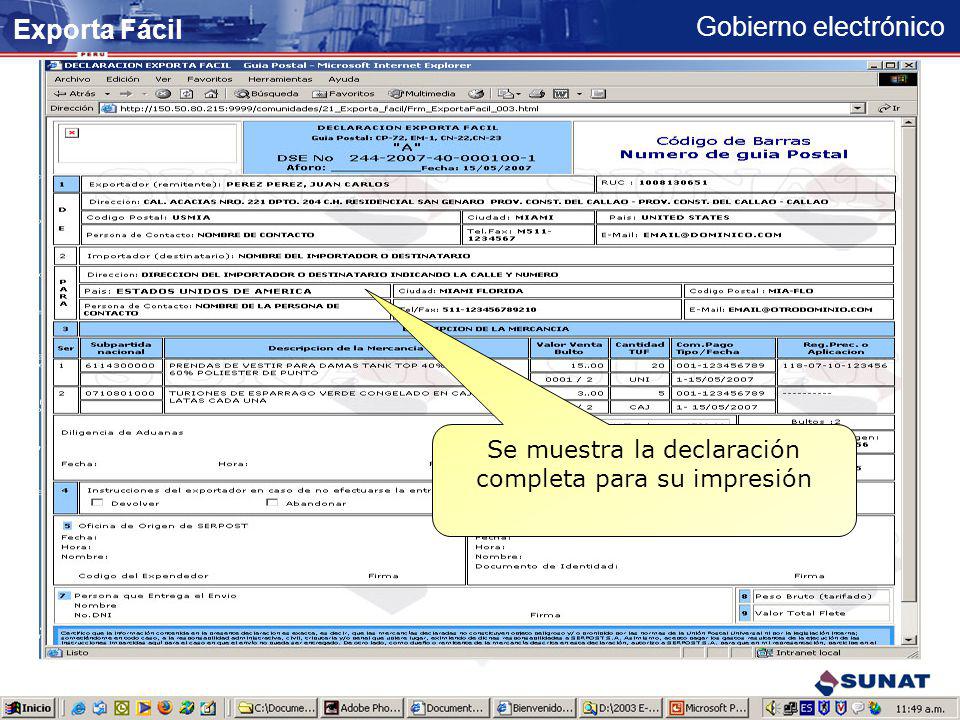Click EMAIL@OTRODOMINIO.COM text
The image size is (960, 720).
800,309
